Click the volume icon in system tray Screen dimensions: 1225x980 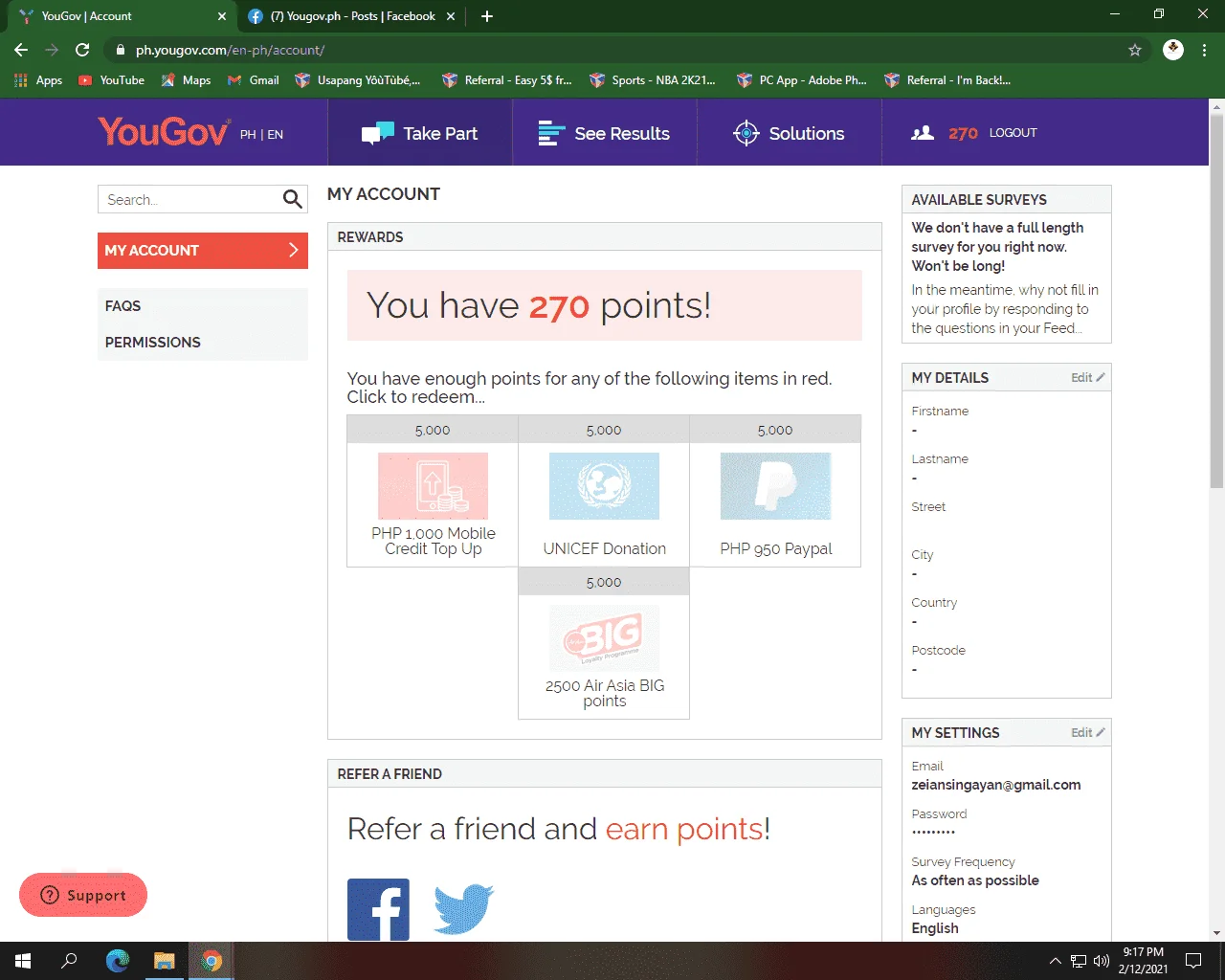tap(1102, 961)
